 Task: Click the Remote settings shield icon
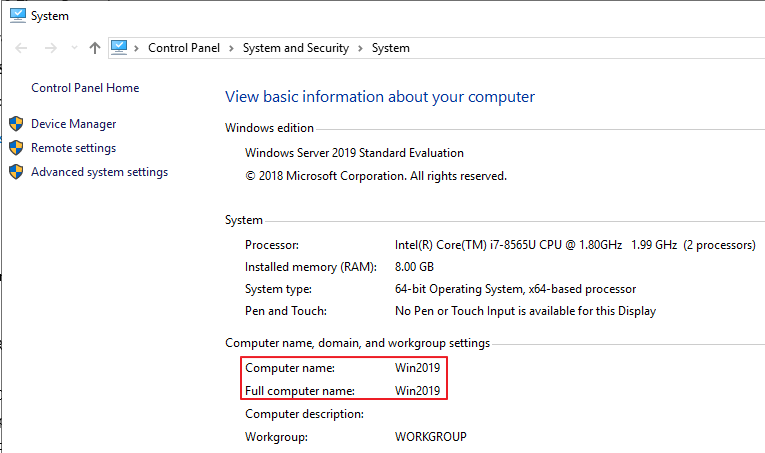(x=16, y=148)
